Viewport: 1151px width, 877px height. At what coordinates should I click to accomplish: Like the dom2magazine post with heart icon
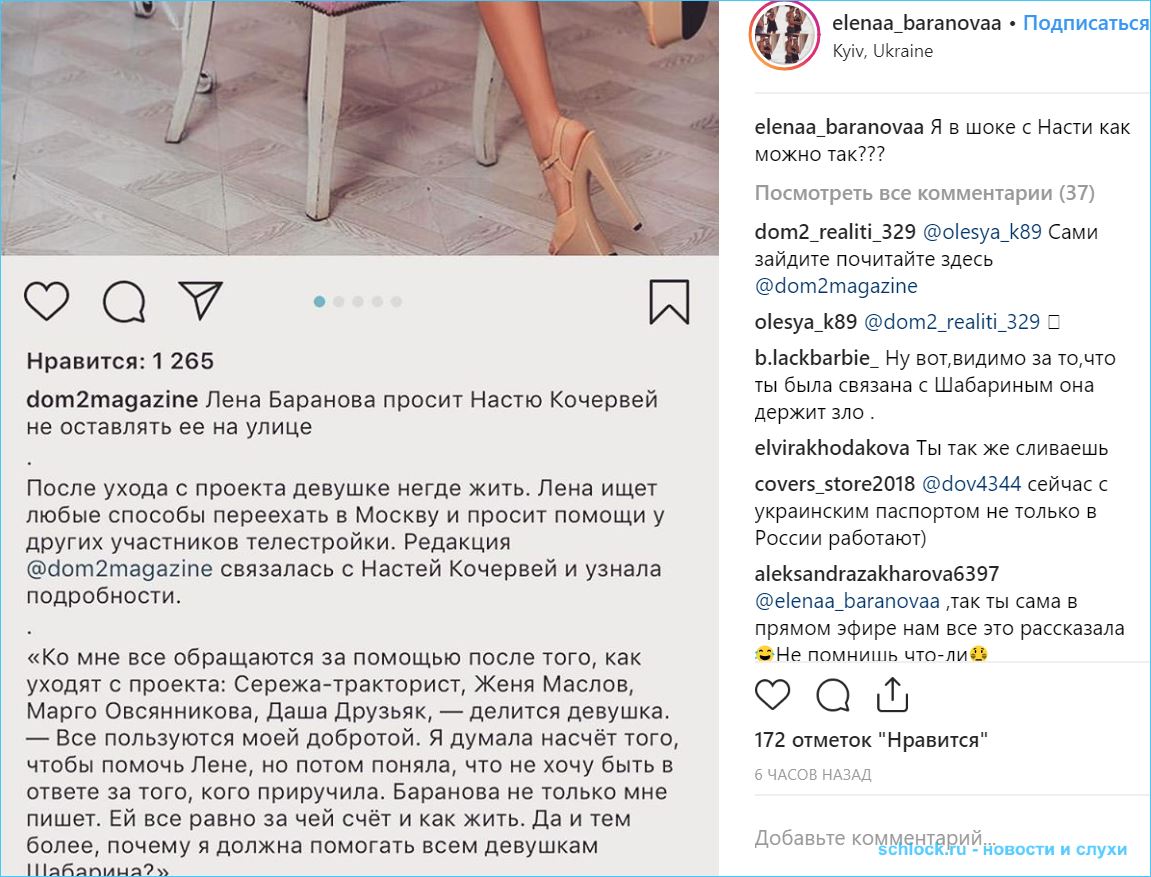pyautogui.click(x=46, y=301)
